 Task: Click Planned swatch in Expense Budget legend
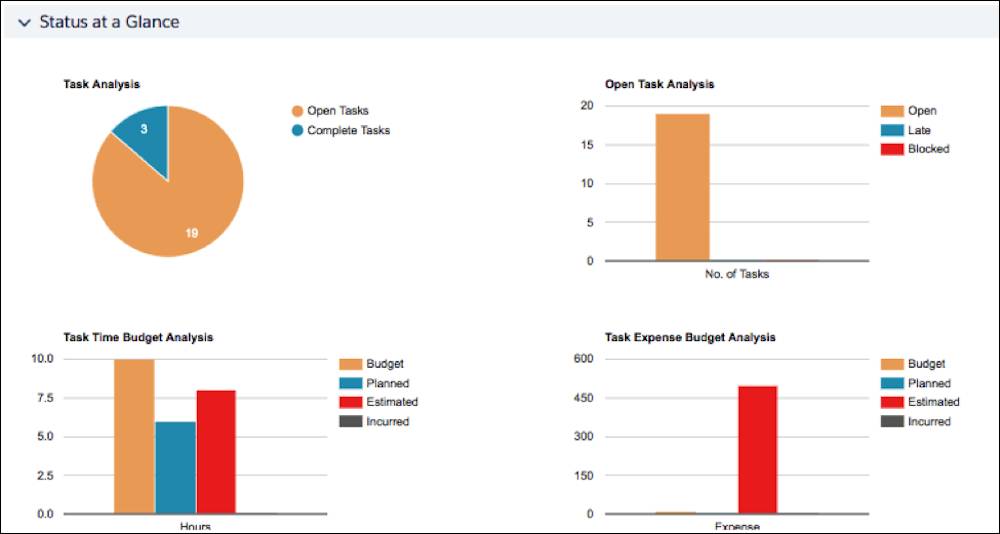[x=892, y=383]
